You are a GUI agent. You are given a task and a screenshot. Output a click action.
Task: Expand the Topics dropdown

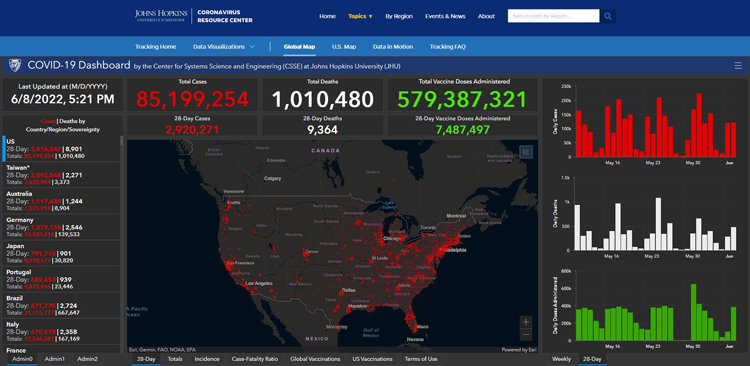click(x=360, y=16)
